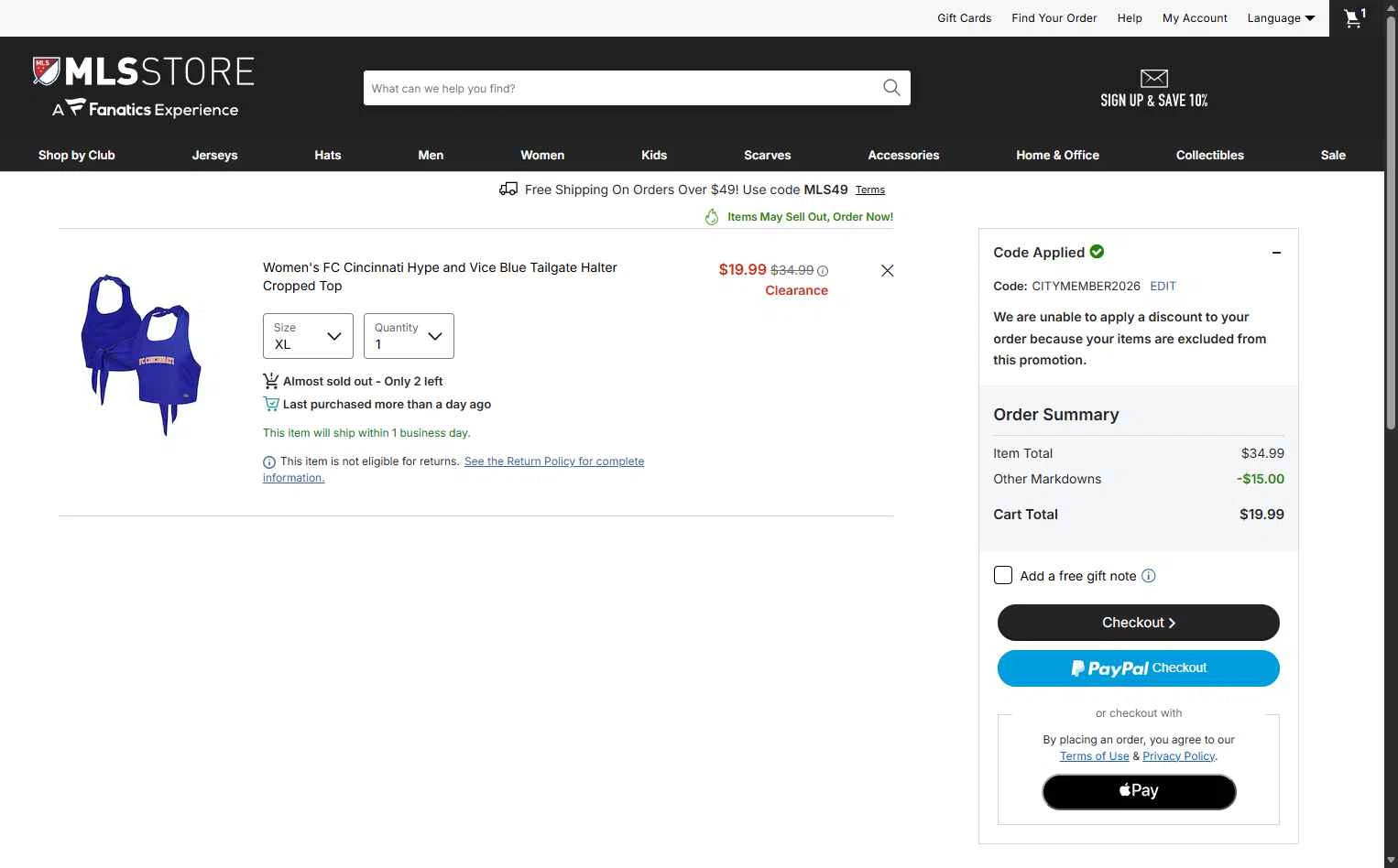Click the Other Markdowns -$15.00 value
The image size is (1398, 868).
(x=1261, y=479)
